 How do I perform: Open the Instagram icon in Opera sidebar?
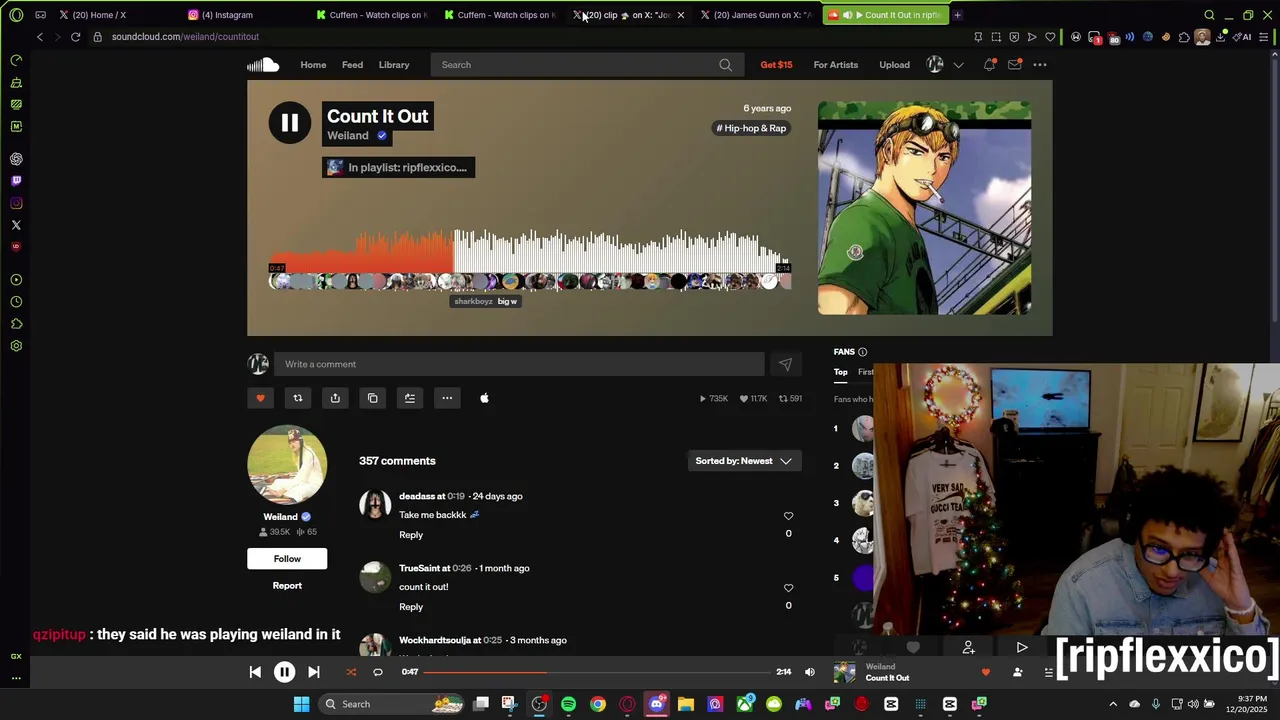coord(16,203)
